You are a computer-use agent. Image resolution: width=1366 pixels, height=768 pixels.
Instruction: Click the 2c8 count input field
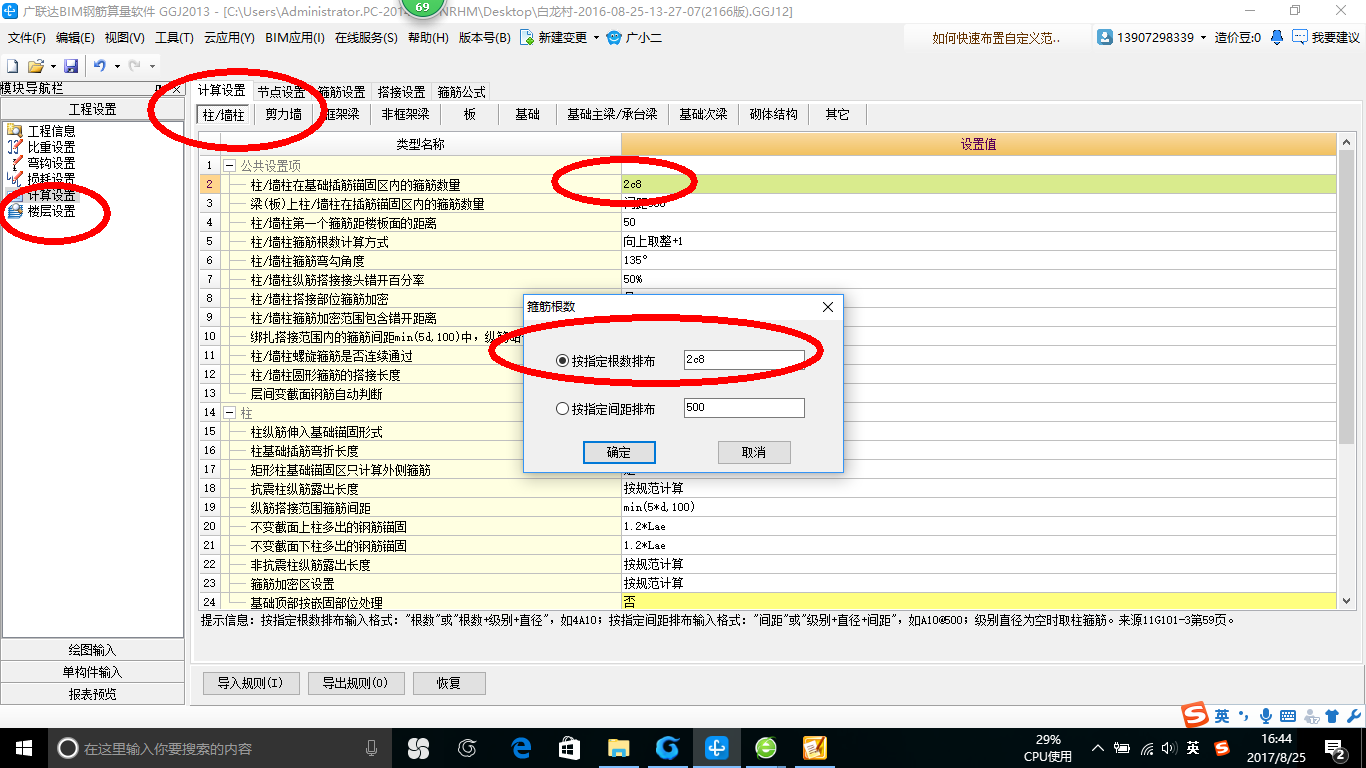tap(744, 360)
